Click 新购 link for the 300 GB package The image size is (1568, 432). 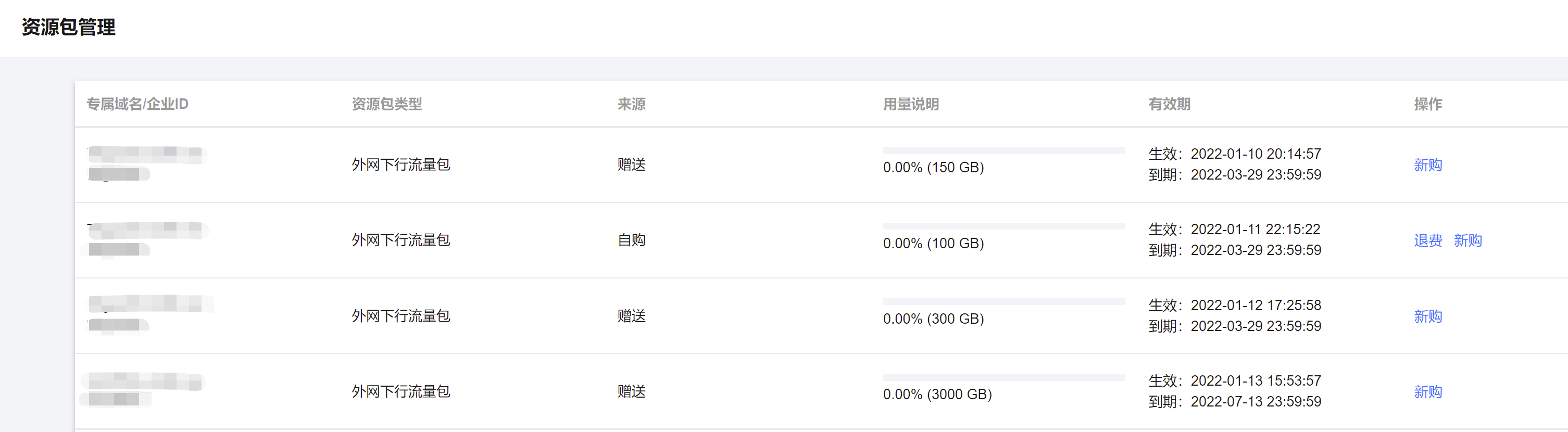click(x=1427, y=316)
